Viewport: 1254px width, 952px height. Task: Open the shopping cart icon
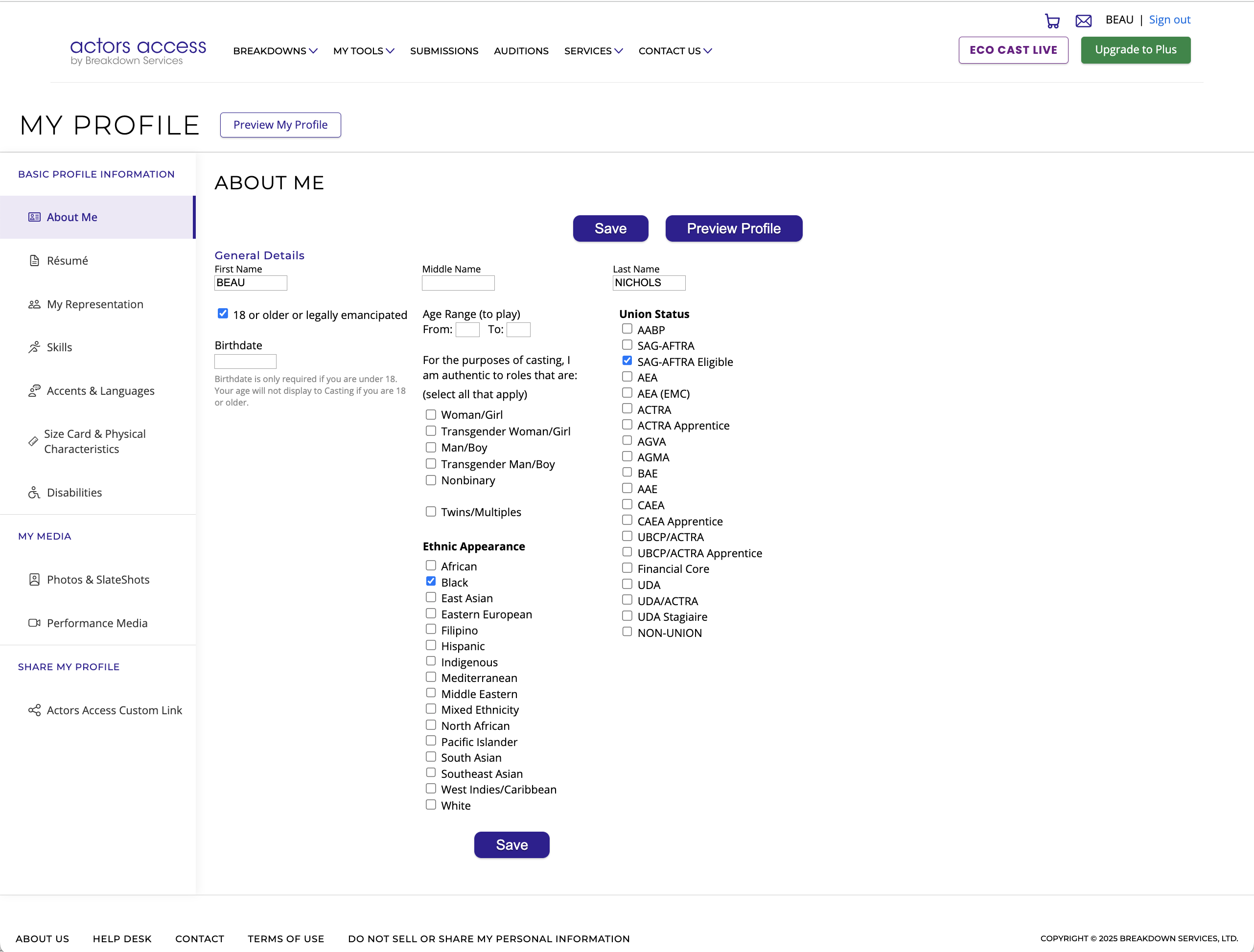click(1052, 21)
